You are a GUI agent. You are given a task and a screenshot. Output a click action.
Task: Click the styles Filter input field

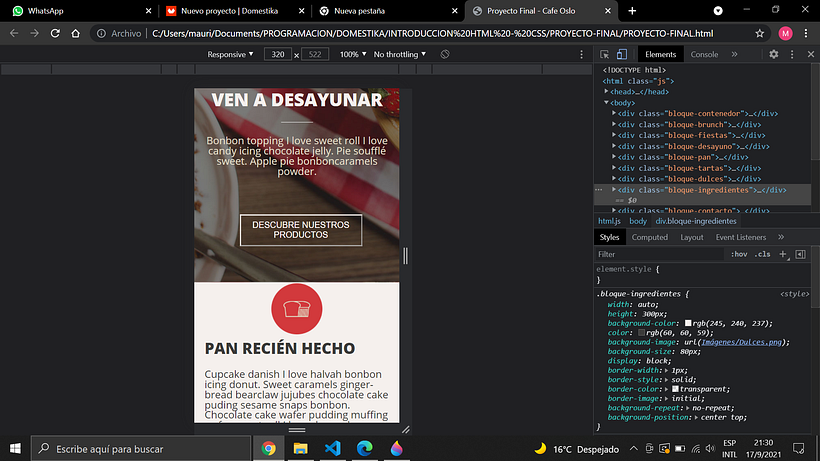[x=659, y=255]
